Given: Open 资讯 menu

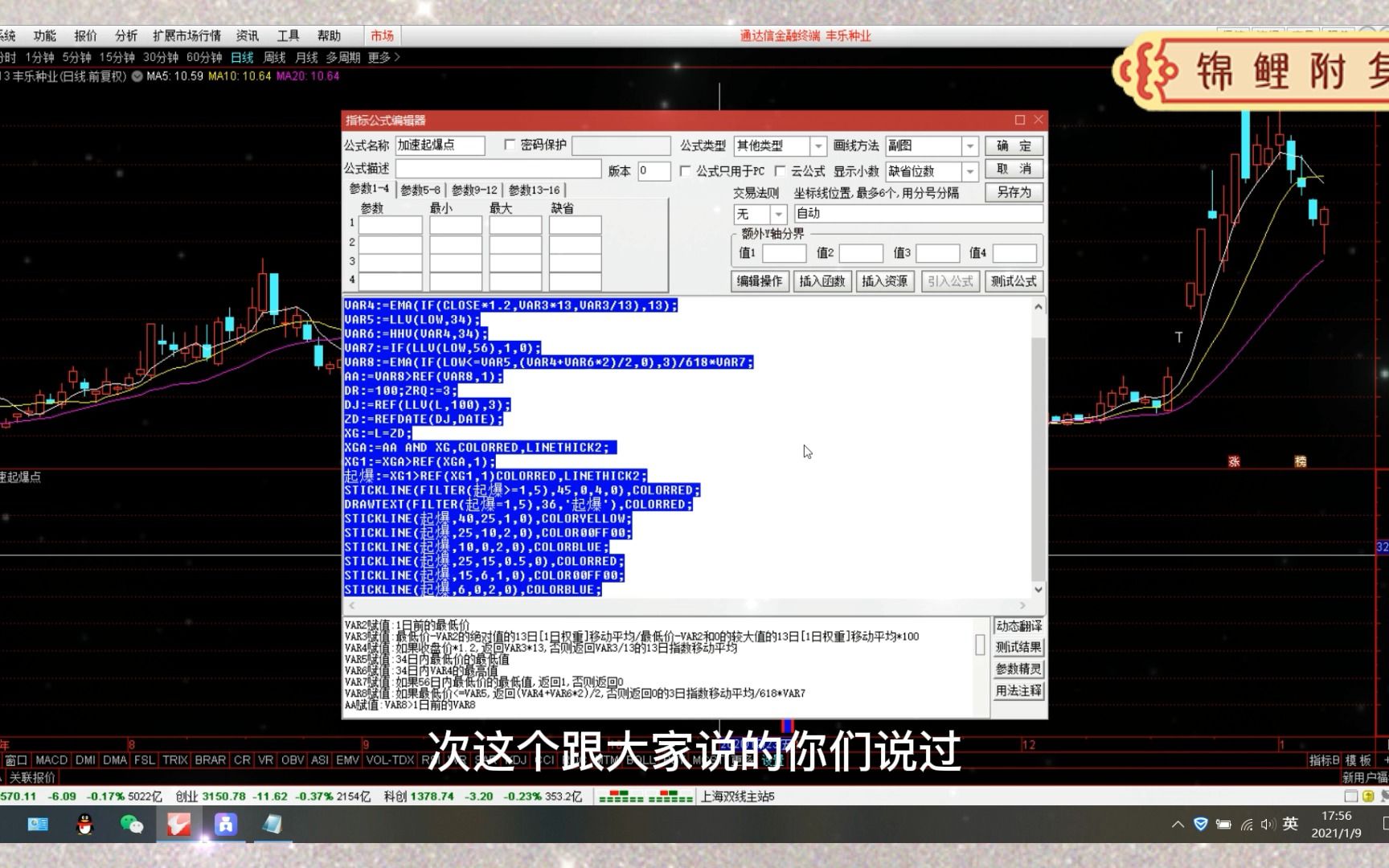Looking at the screenshot, I should click(248, 35).
